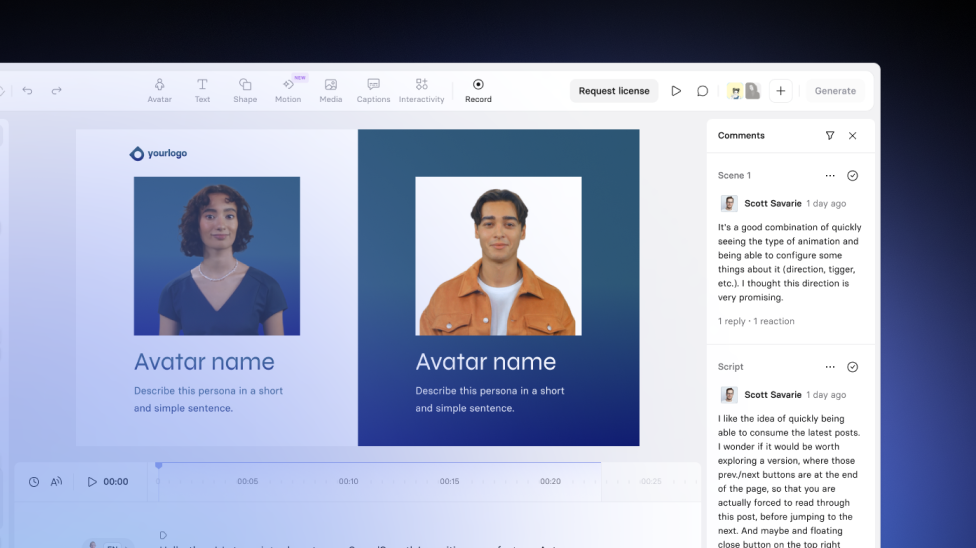Image resolution: width=976 pixels, height=548 pixels.
Task: Jump to 00:10 on the timeline
Action: tap(349, 481)
